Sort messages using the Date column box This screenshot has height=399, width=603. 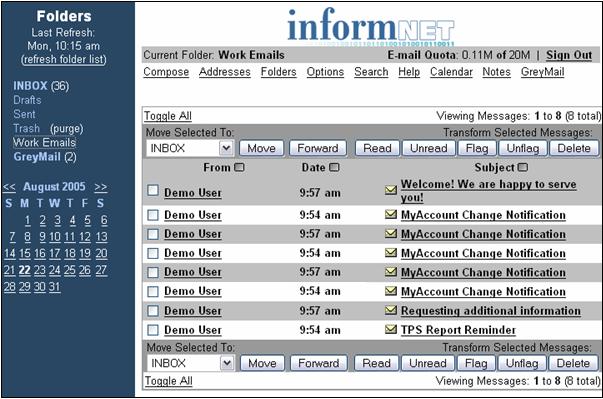pos(334,167)
